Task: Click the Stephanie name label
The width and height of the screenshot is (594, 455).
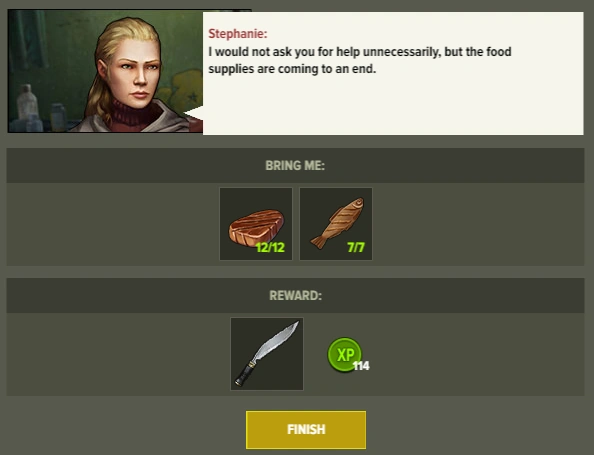Action: click(238, 34)
